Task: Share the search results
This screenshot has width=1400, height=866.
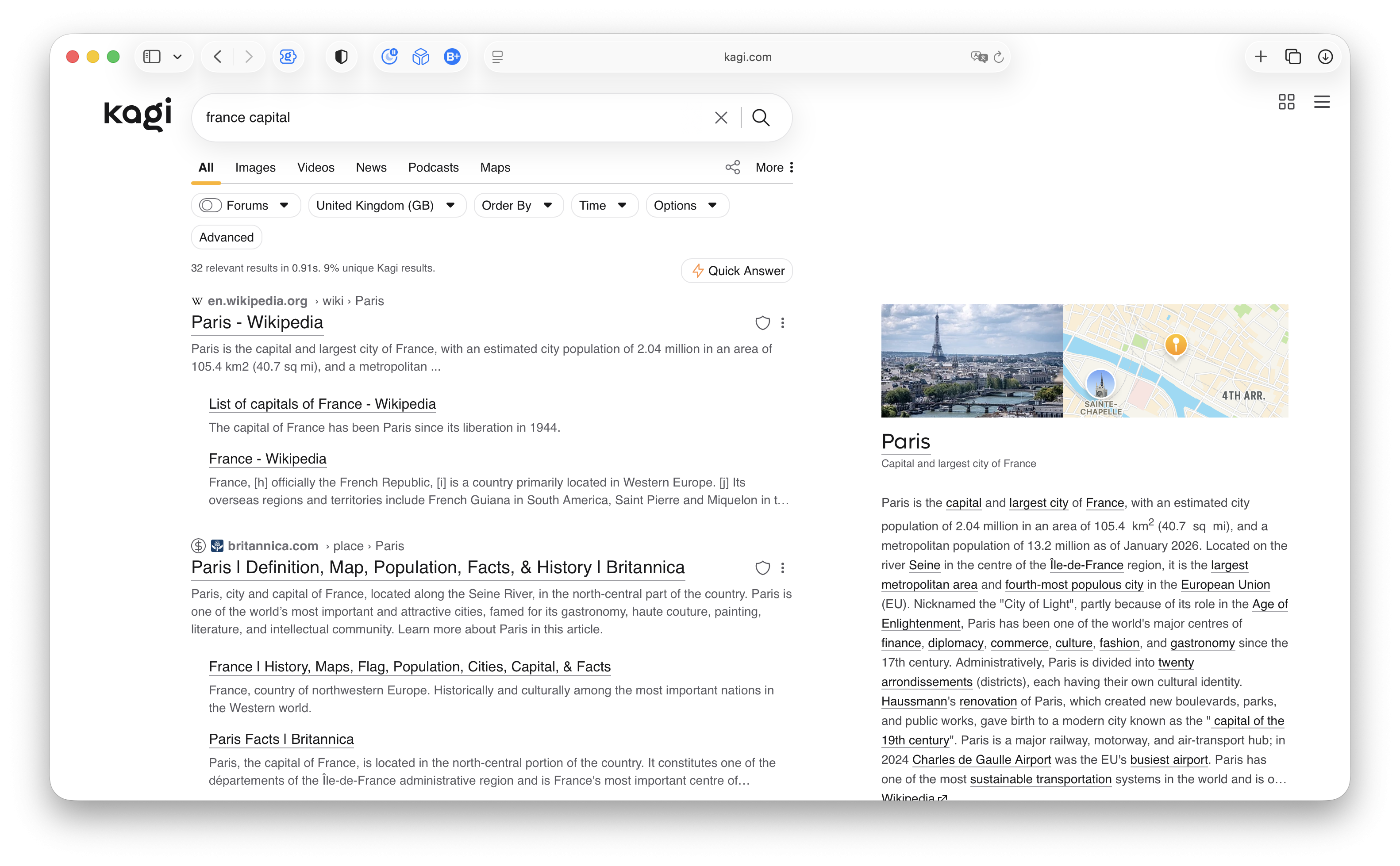Action: pyautogui.click(x=733, y=167)
